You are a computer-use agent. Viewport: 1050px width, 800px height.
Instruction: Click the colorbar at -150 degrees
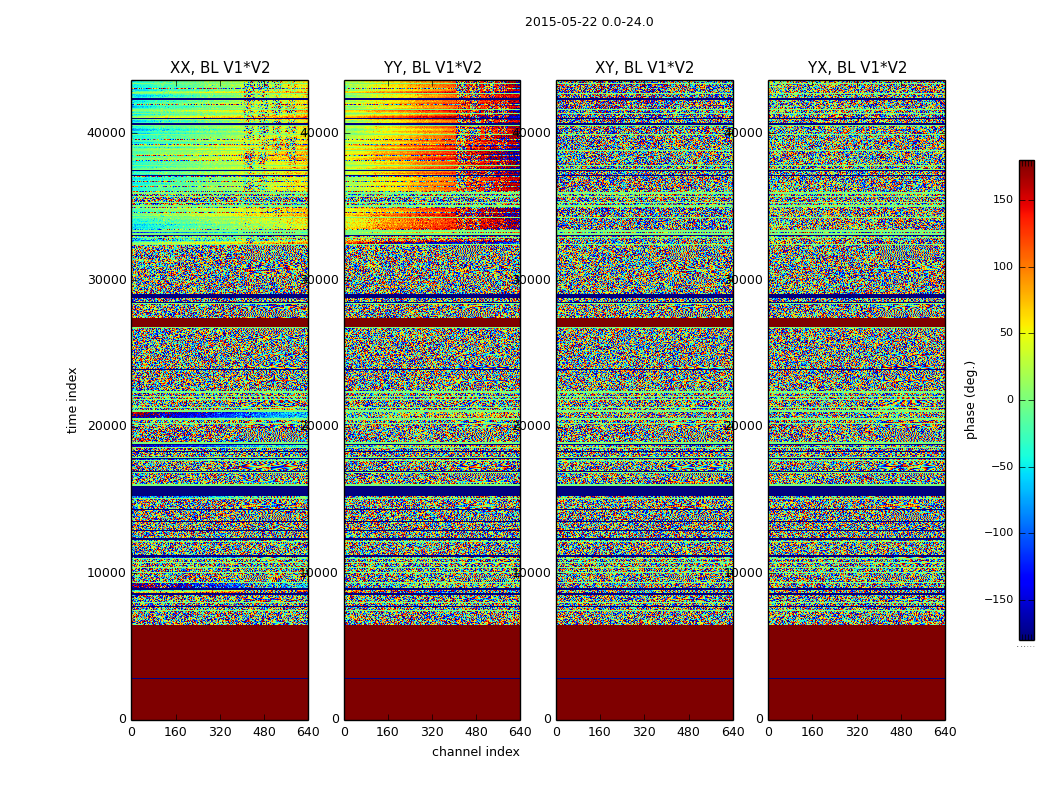[x=1027, y=599]
